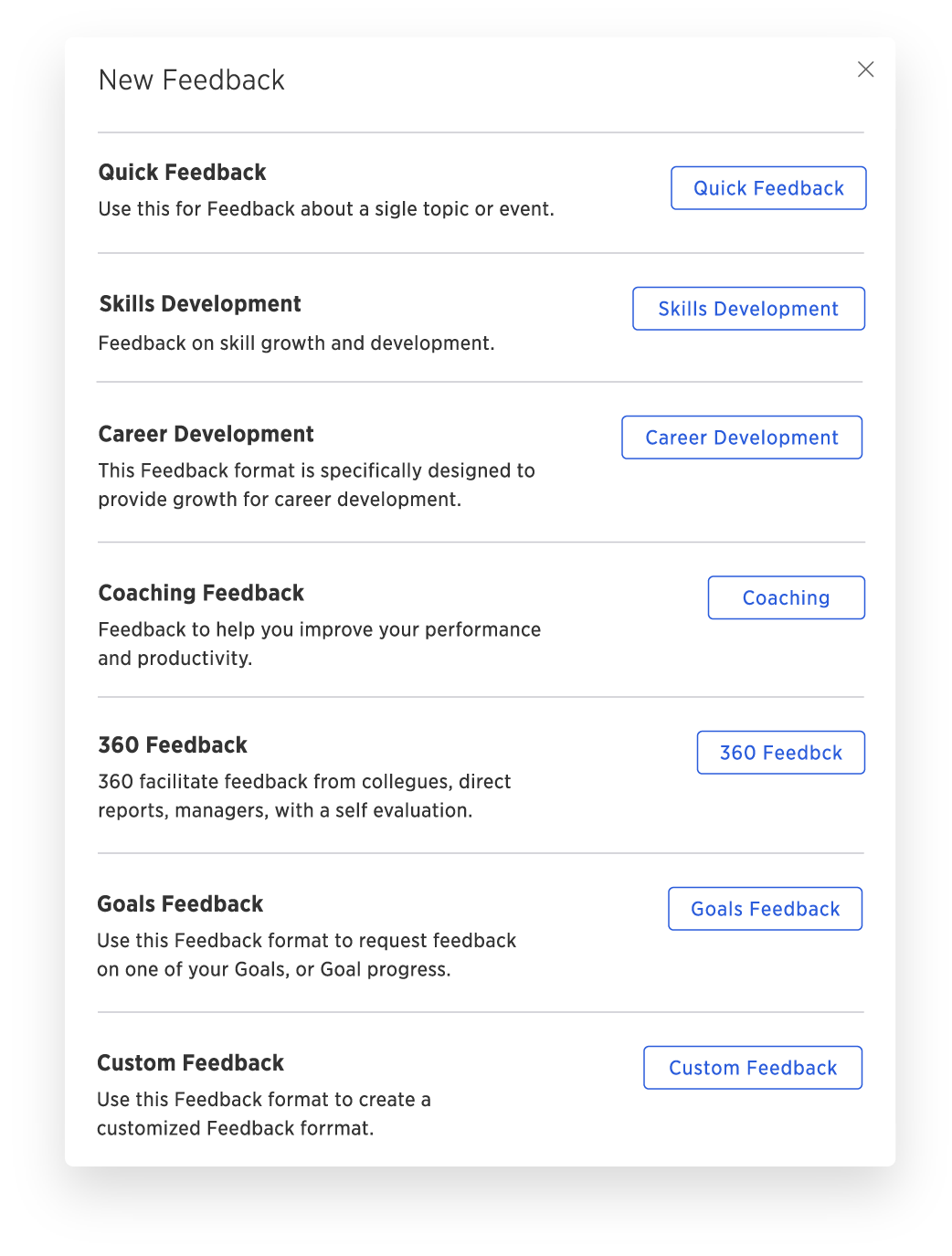Click the description about customized Feedback forrmat
This screenshot has width=952, height=1256.
point(264,1114)
